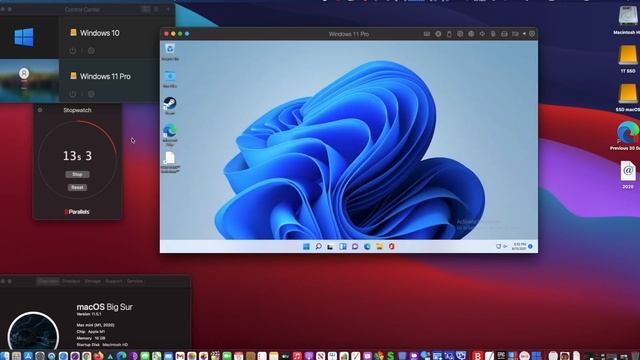The image size is (640, 360).
Task: Launch Steam from the Windows 11 desktop
Action: (x=170, y=106)
